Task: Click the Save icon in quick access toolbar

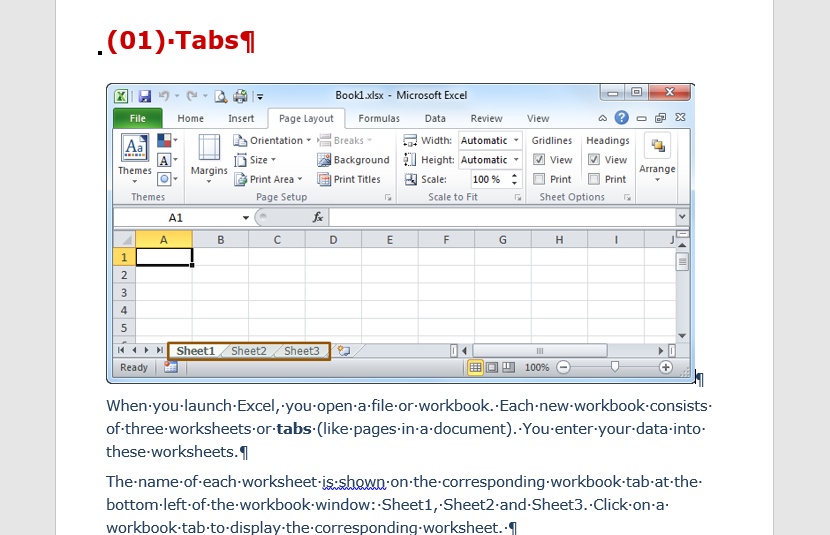Action: click(x=144, y=96)
